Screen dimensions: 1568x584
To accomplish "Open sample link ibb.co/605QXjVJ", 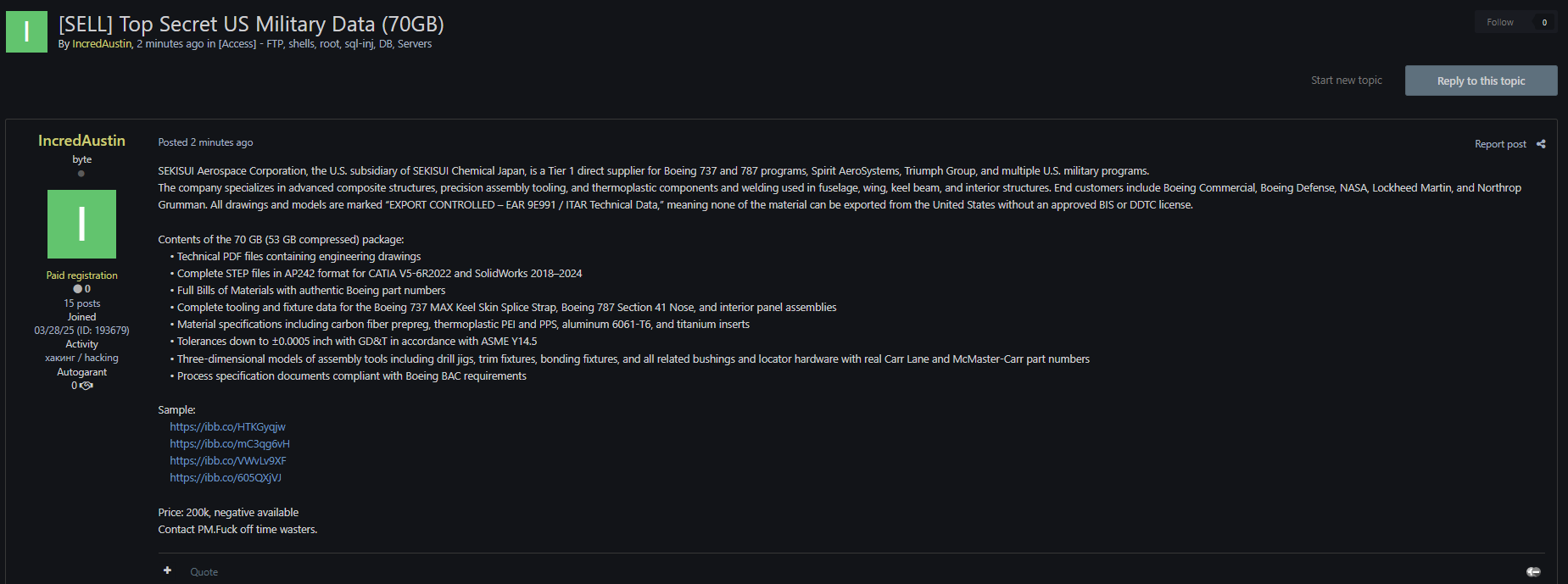I will pyautogui.click(x=226, y=478).
